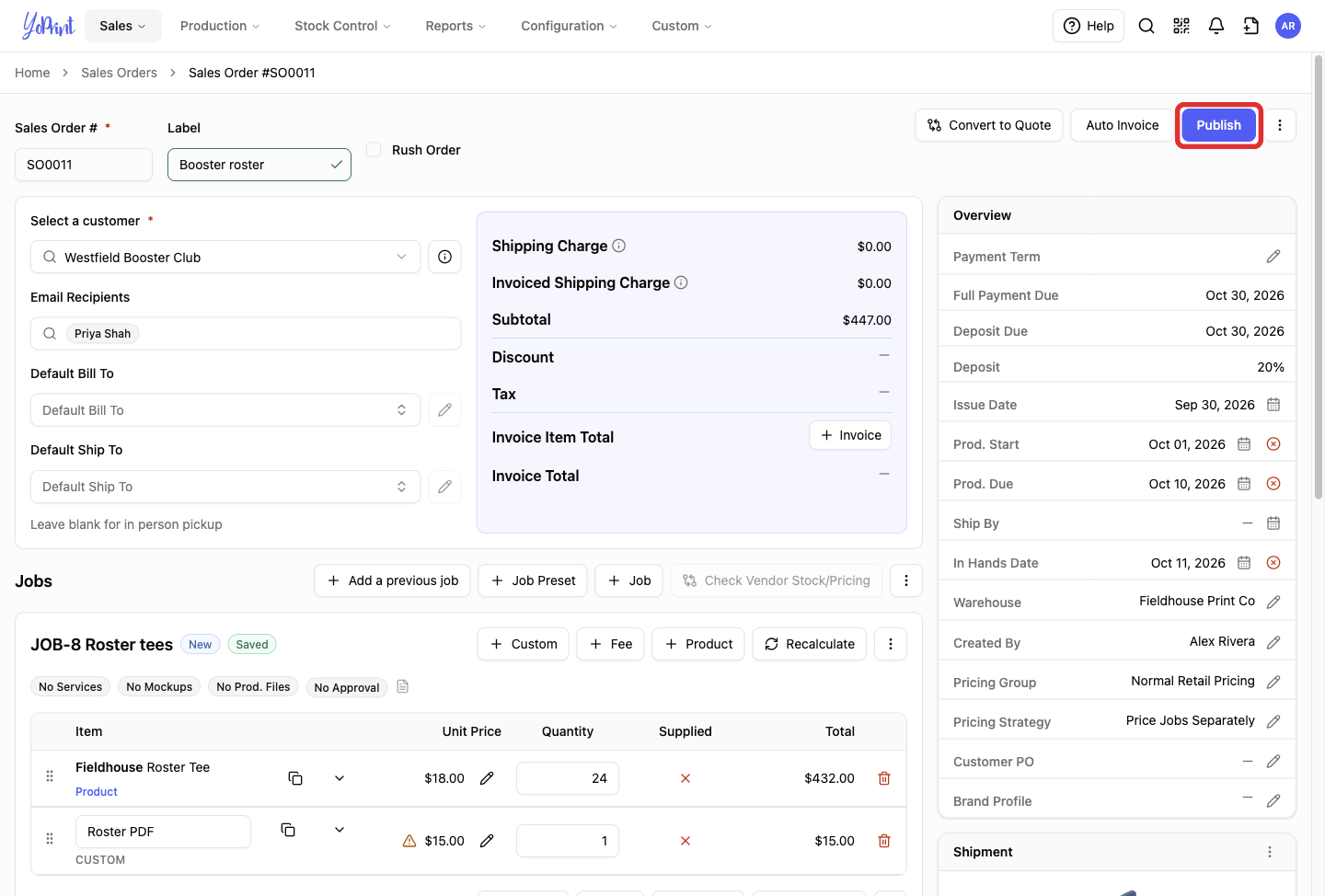Viewport: 1325px width, 896px height.
Task: Open the Production menu
Action: tap(220, 26)
